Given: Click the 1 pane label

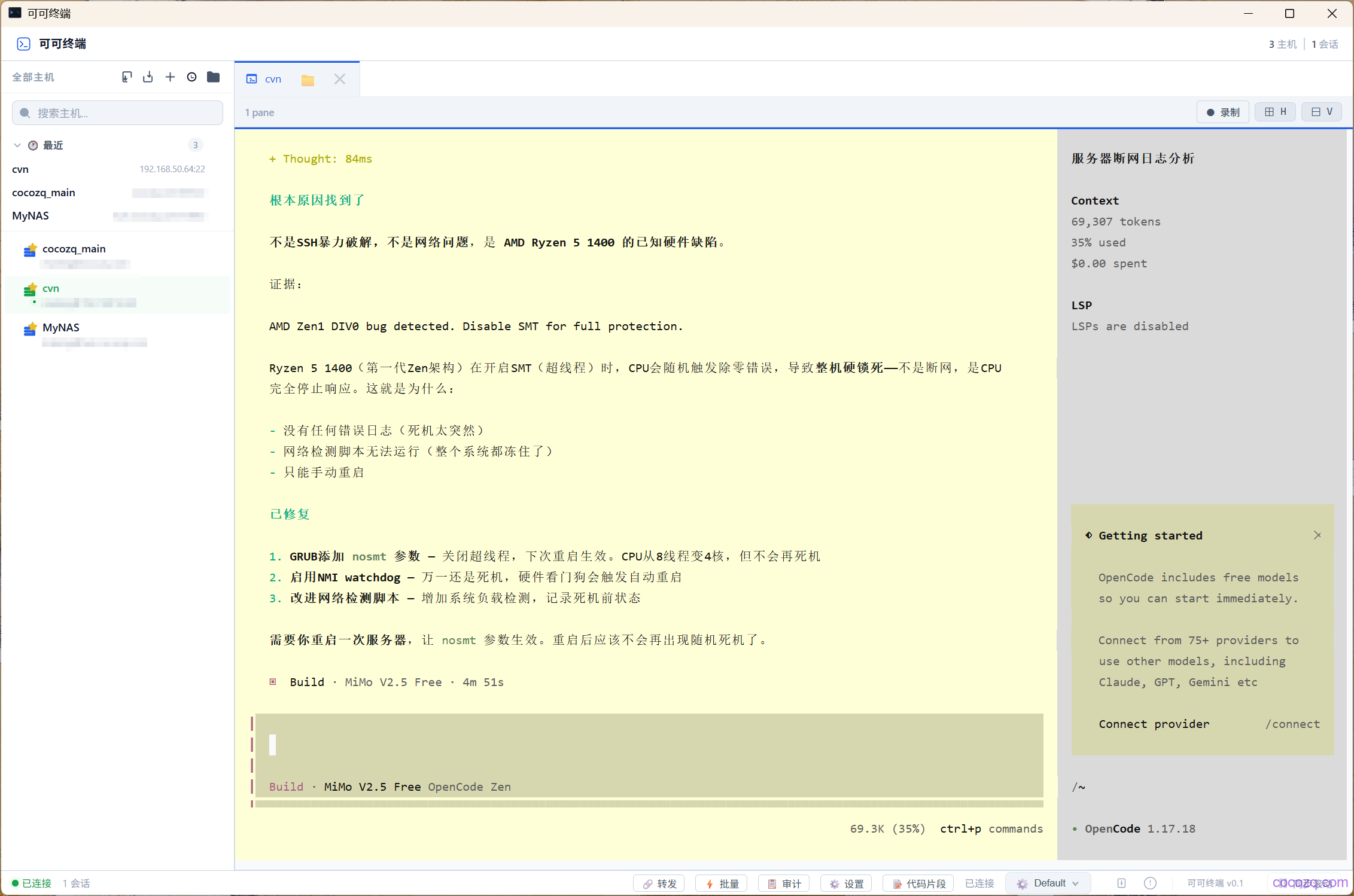Looking at the screenshot, I should [x=260, y=112].
